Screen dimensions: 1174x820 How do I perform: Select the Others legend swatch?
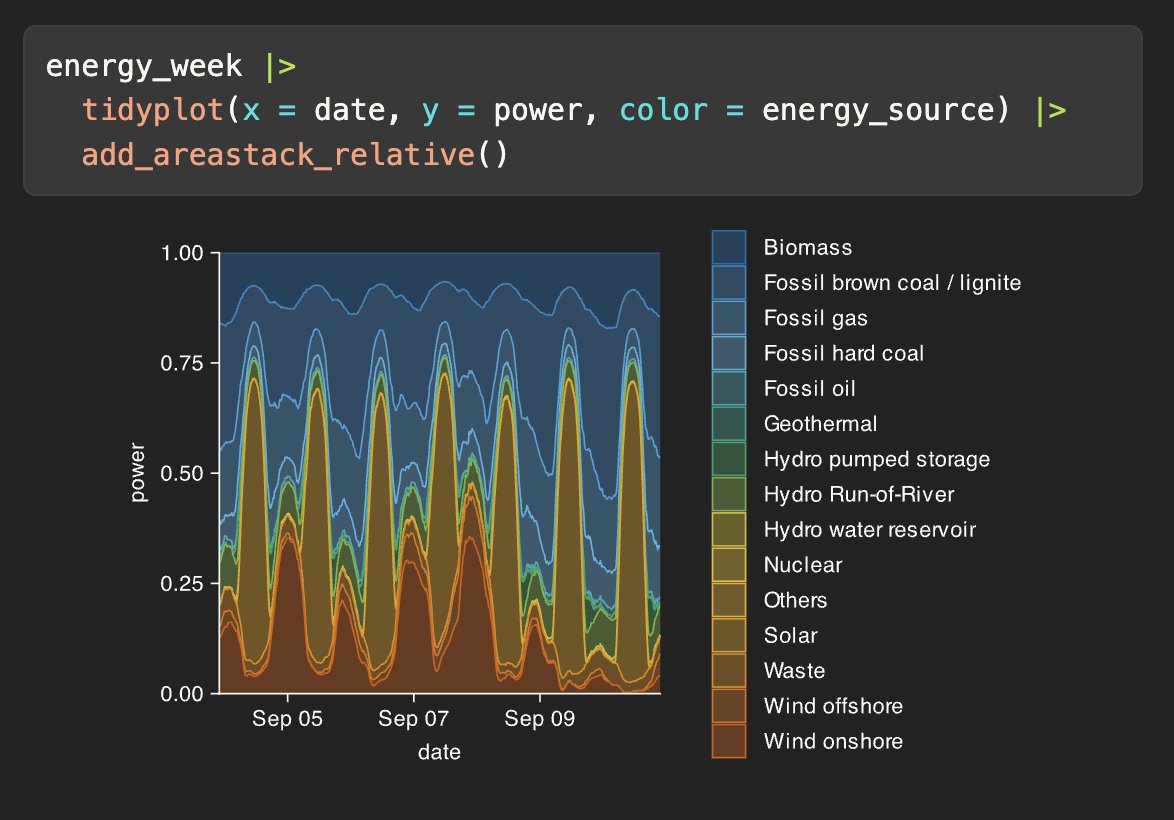[729, 600]
